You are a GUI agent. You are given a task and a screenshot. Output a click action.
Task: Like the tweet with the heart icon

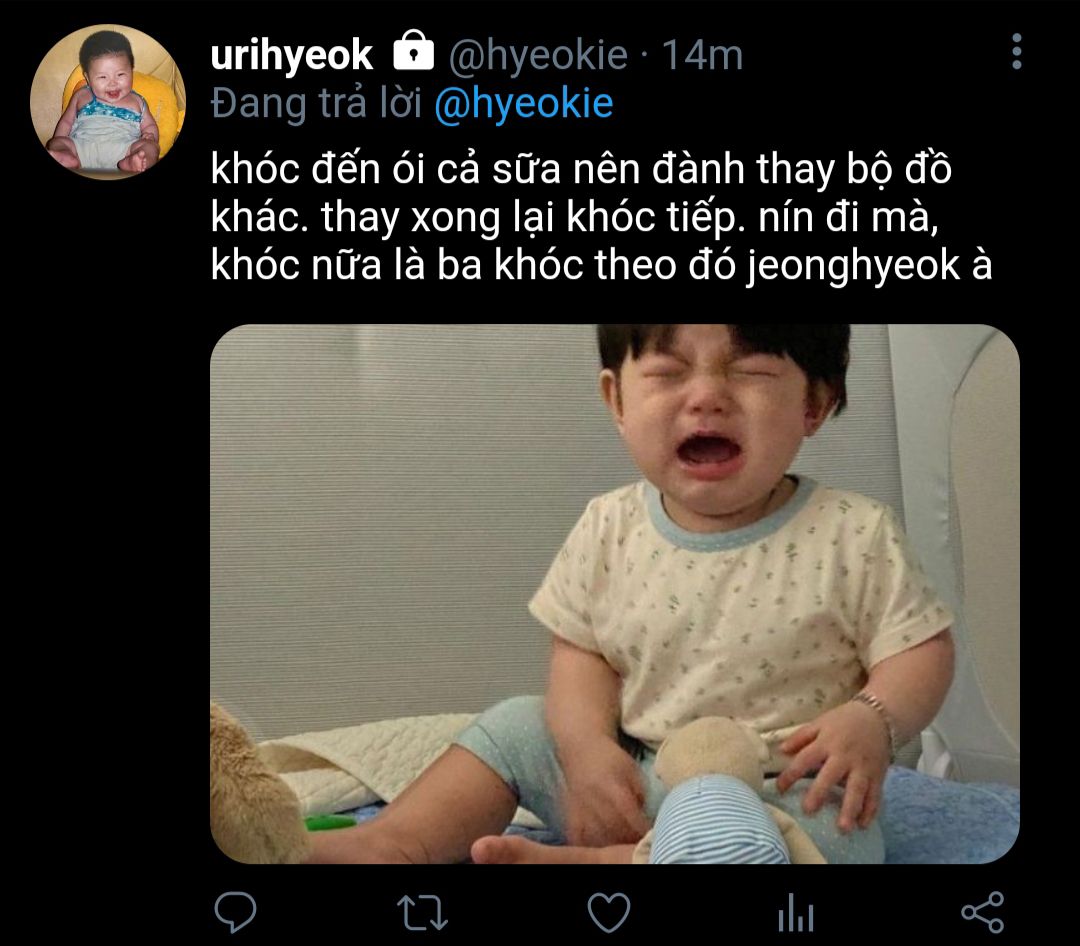pos(608,912)
